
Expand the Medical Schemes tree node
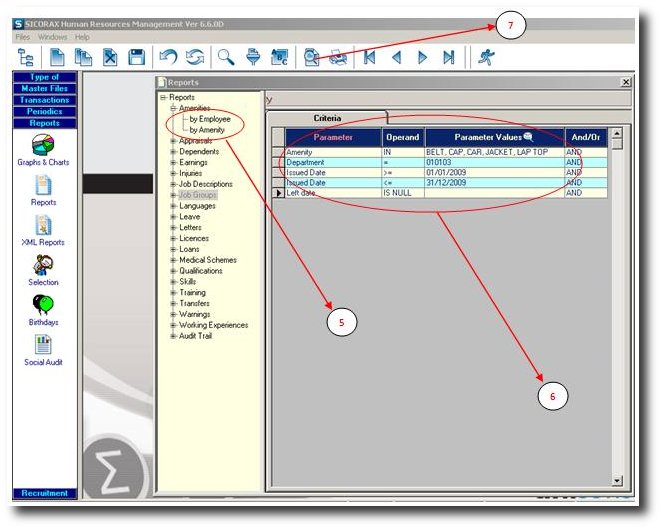coord(173,260)
